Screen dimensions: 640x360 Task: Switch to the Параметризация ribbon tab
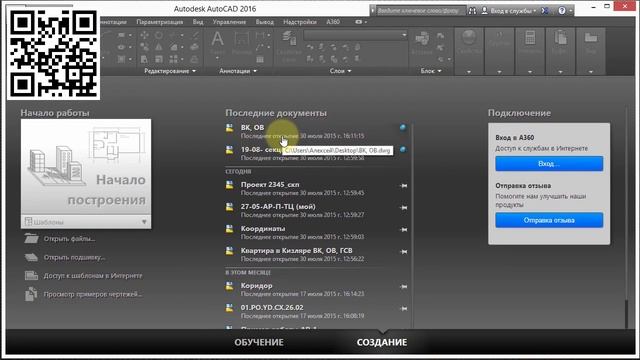[x=159, y=22]
